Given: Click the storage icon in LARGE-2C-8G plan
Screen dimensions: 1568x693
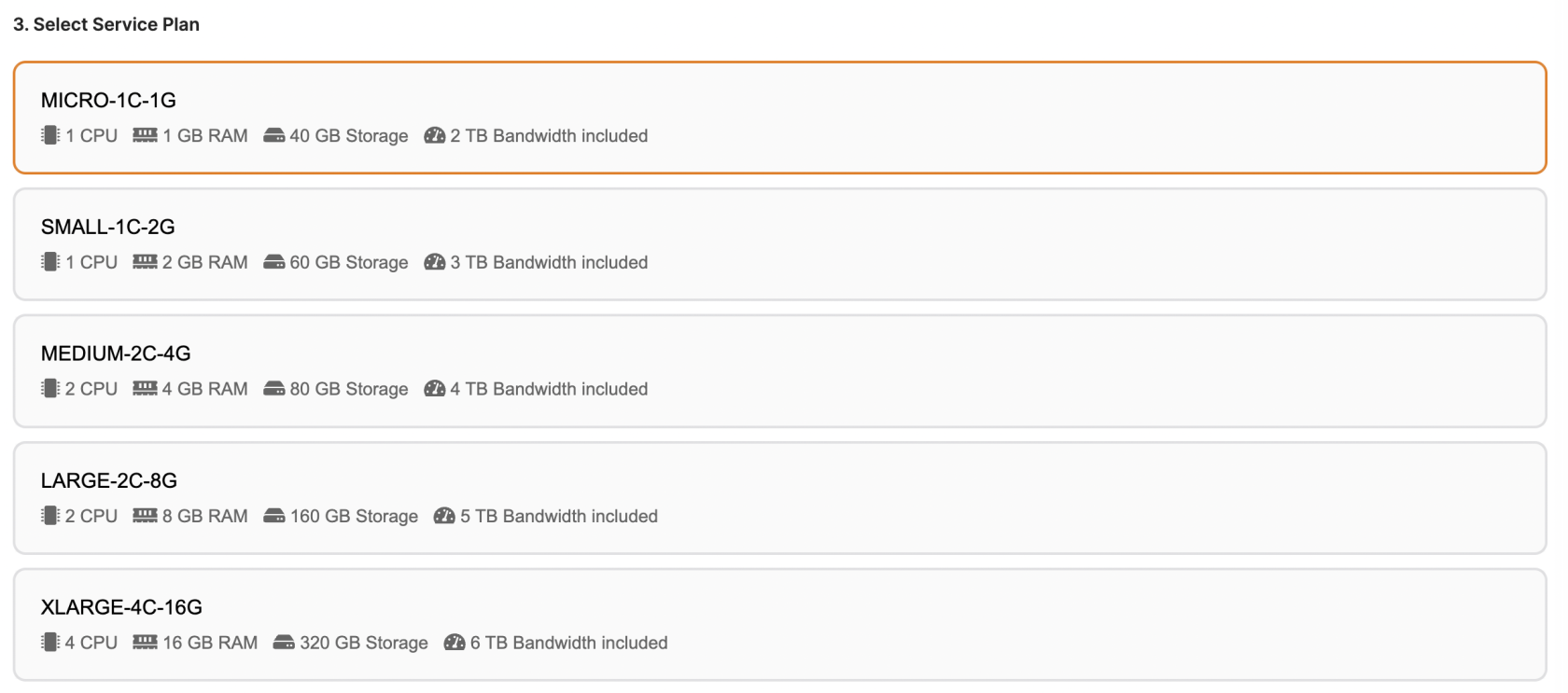Looking at the screenshot, I should click(273, 516).
